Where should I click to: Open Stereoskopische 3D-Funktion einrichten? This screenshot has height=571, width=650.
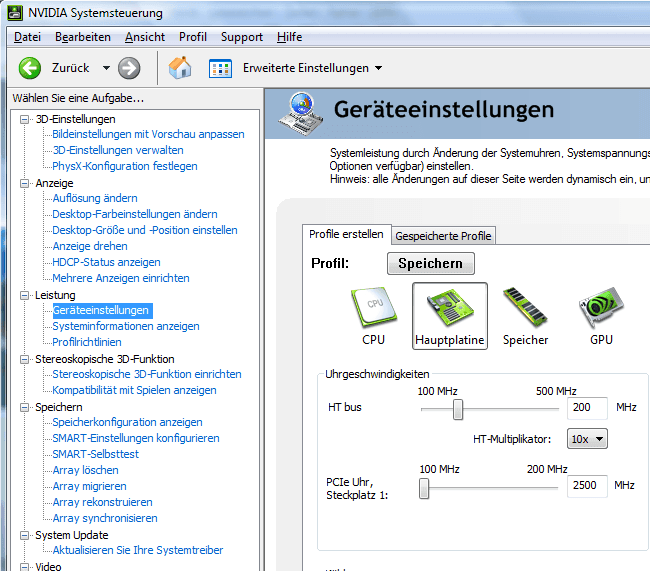147,374
